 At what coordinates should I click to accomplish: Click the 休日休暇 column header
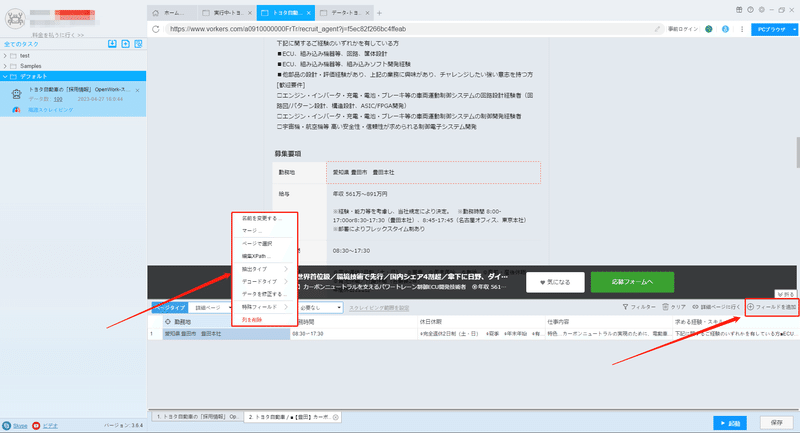[481, 322]
